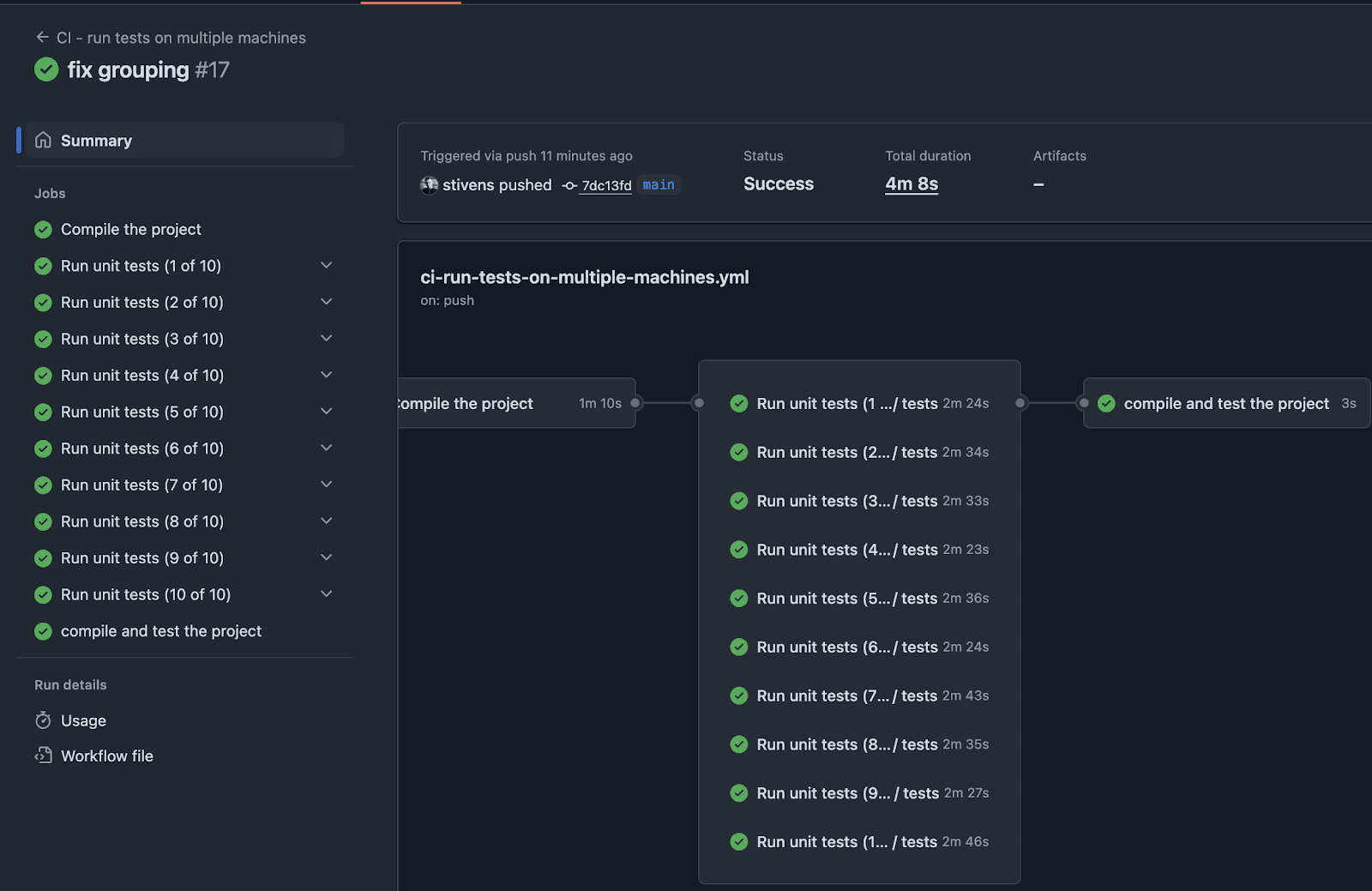Expand Run unit tests (1 of 10) job details
1372x891 pixels.
pos(326,265)
